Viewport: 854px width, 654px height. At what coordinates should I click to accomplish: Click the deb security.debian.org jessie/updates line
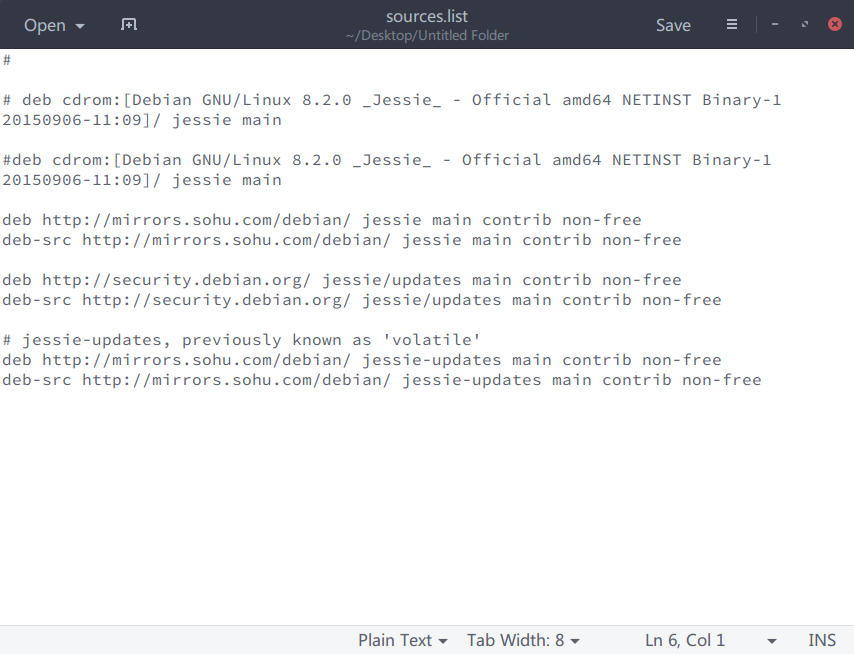tap(340, 280)
